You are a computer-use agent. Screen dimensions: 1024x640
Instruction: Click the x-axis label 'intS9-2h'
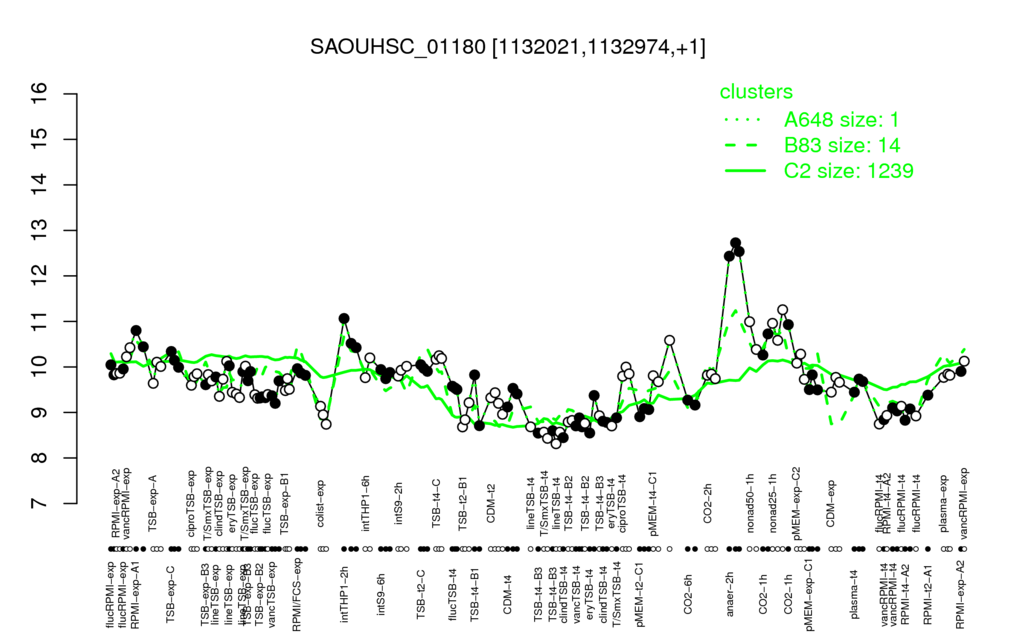(398, 505)
